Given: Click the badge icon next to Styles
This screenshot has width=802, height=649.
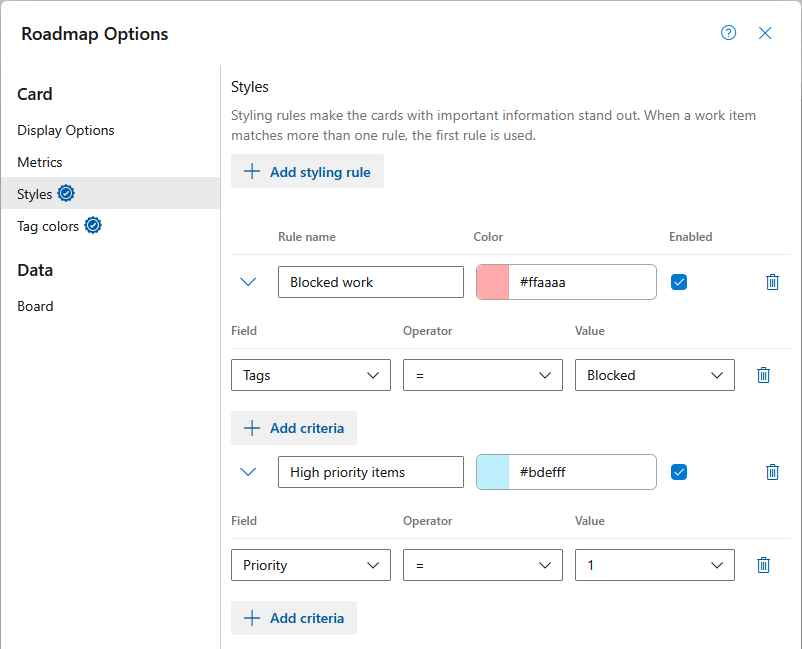Looking at the screenshot, I should click(x=66, y=193).
